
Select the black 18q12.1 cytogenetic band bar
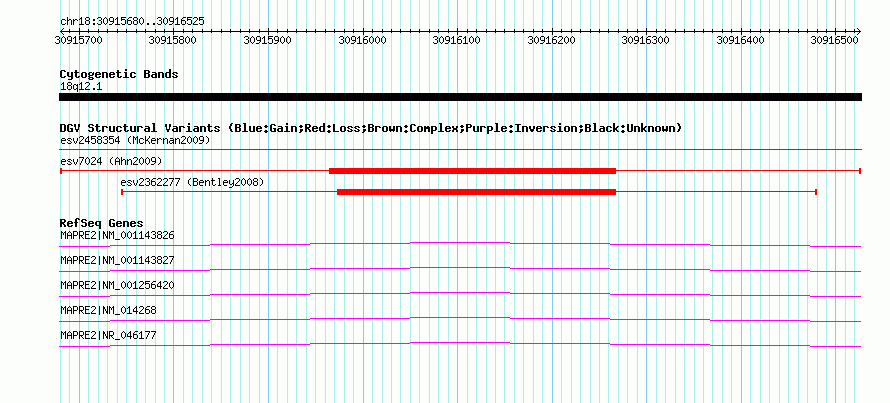point(460,97)
